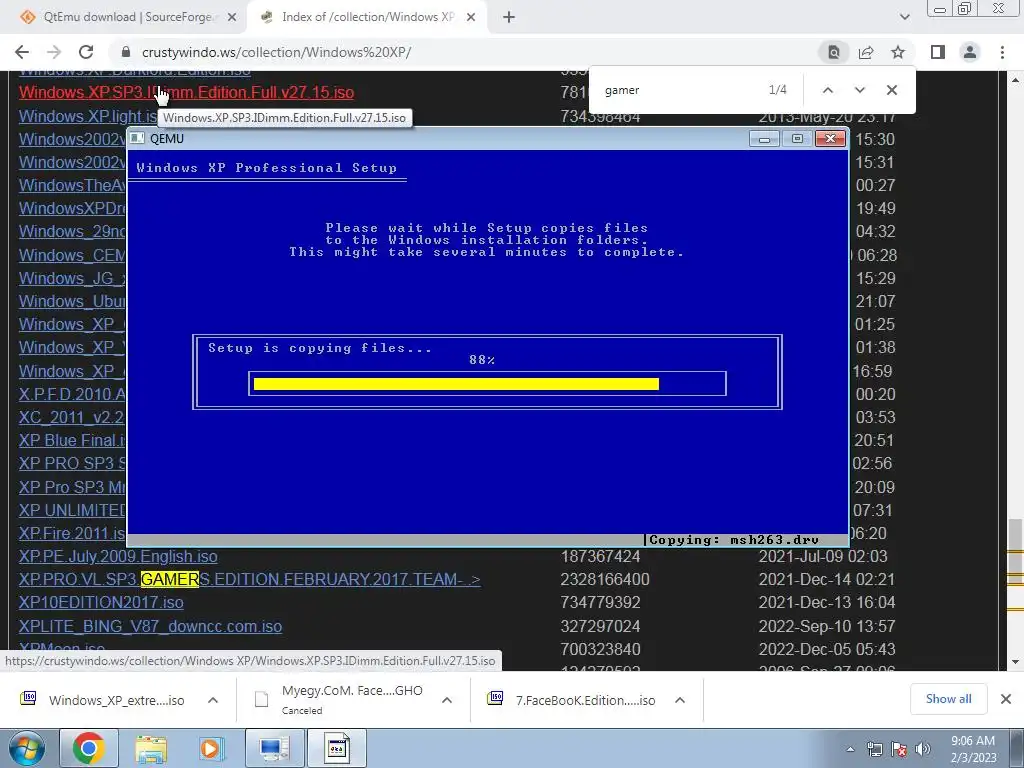
Task: Close the find-in-page bar
Action: [x=892, y=90]
